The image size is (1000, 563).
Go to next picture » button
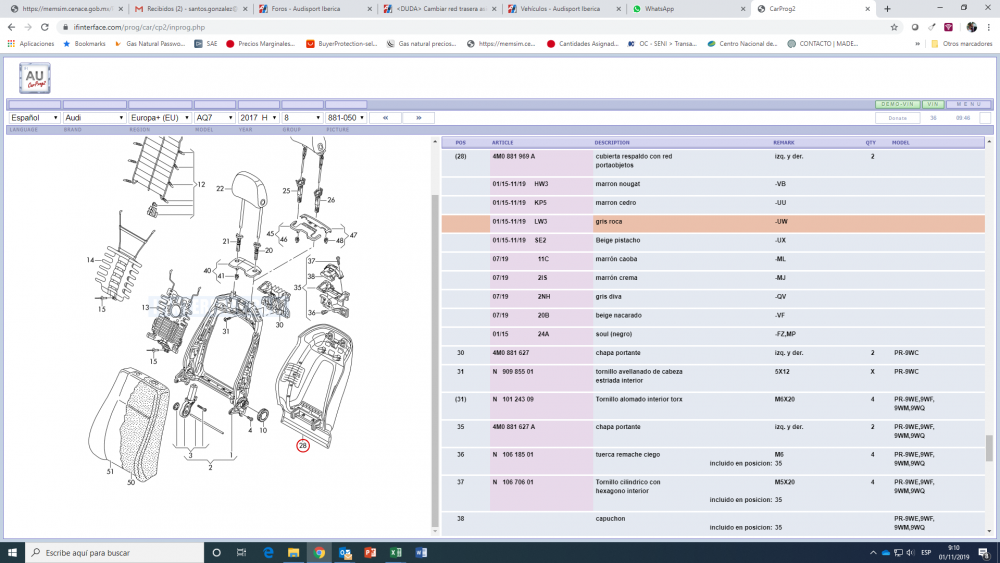coord(418,118)
